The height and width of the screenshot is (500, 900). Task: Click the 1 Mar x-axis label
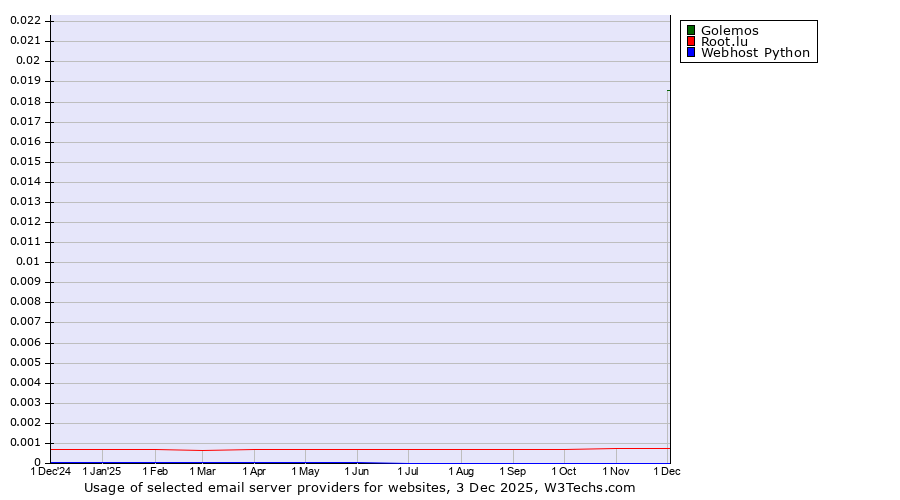pos(202,471)
